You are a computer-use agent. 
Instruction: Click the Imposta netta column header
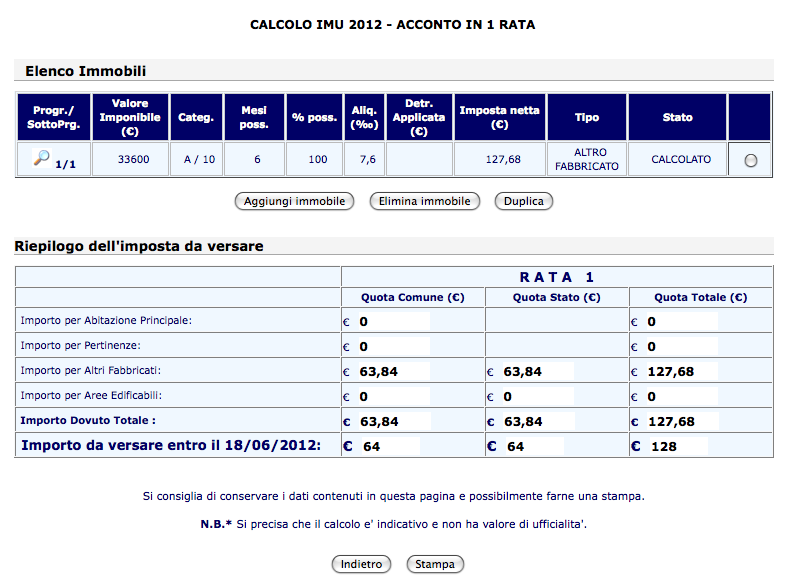500,118
